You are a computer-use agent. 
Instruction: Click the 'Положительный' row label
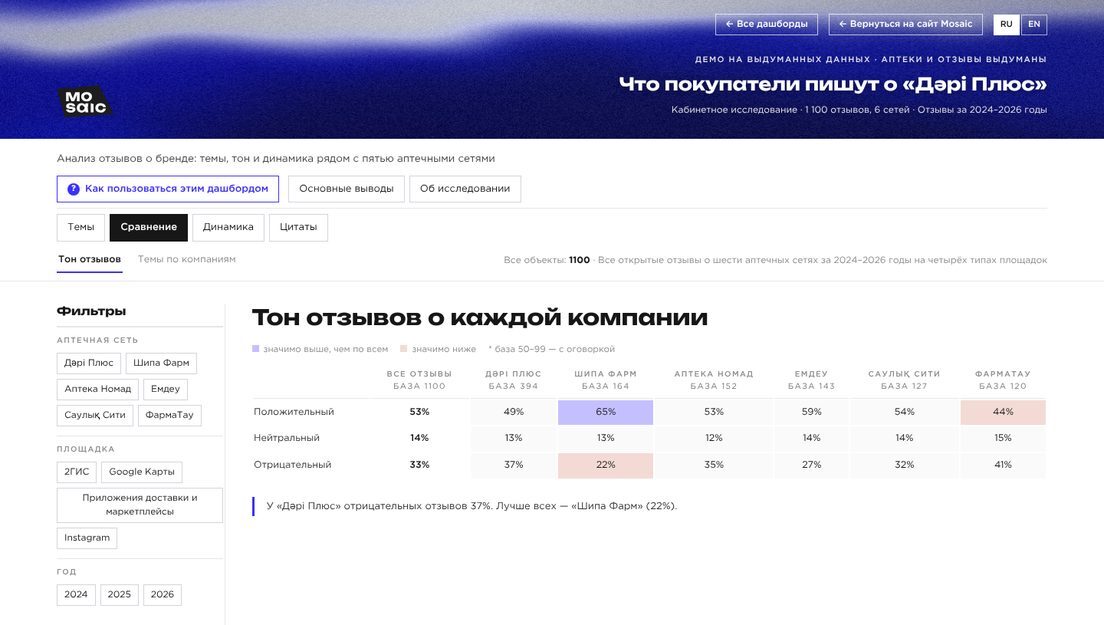(294, 412)
